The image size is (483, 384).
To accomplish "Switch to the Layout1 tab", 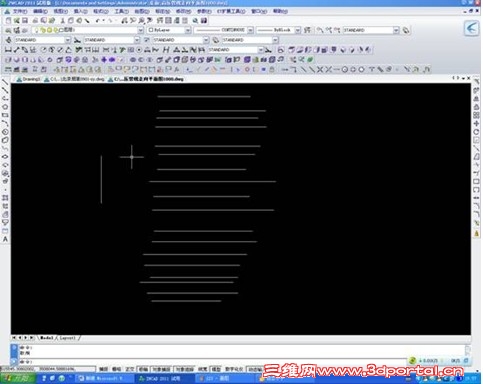I will tap(67, 338).
